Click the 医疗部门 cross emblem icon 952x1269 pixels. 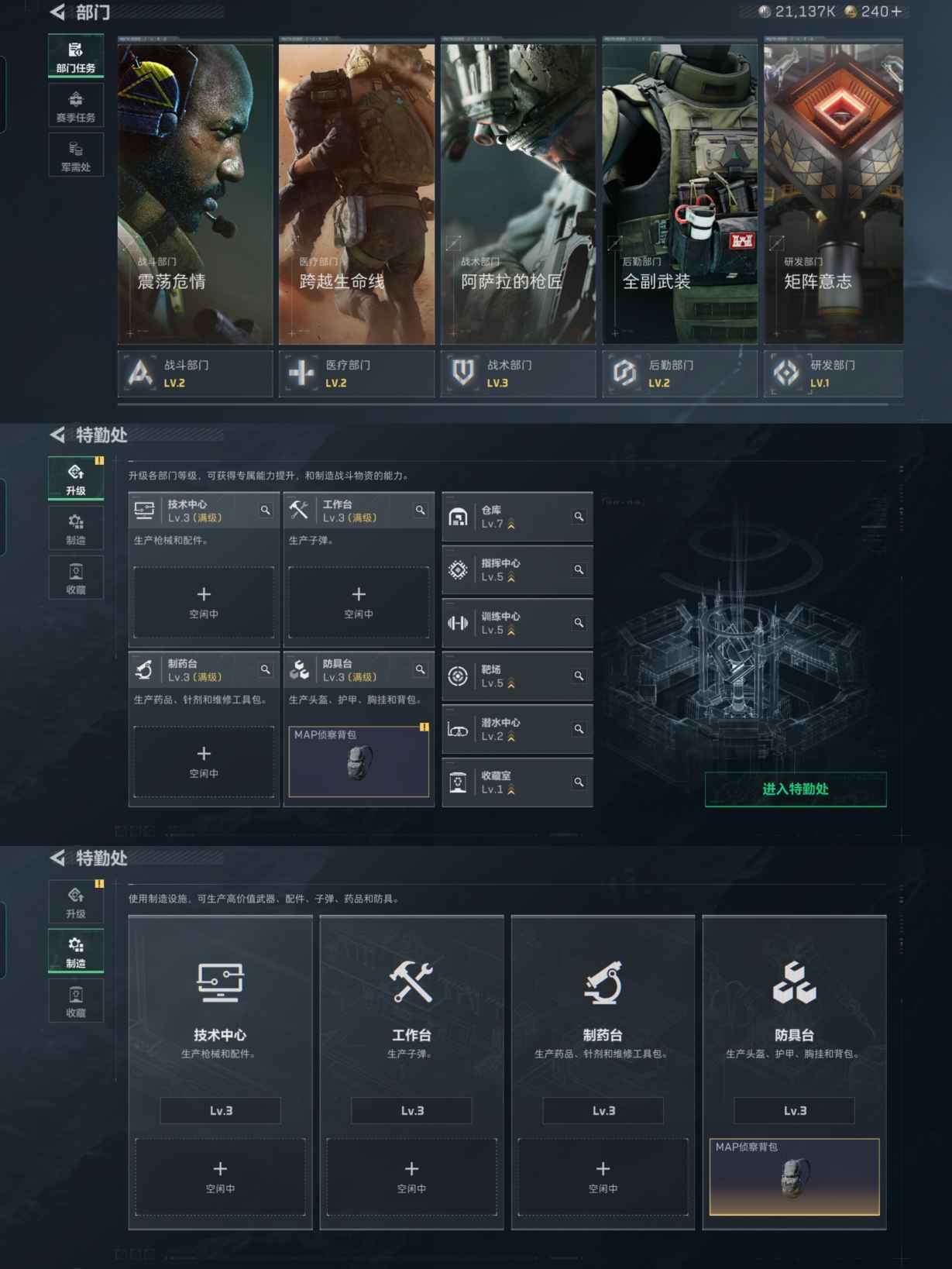[x=301, y=373]
